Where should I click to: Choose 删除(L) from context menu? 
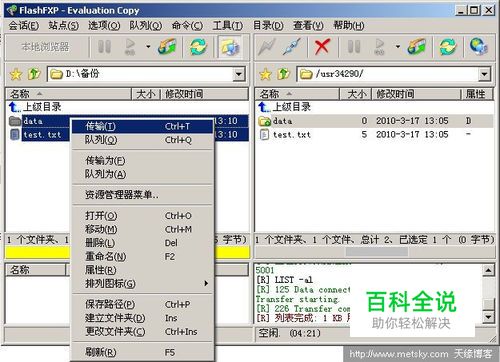point(143,243)
